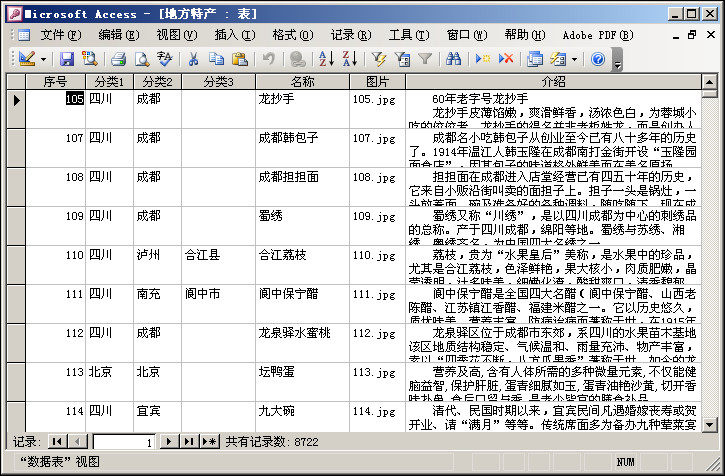The height and width of the screenshot is (476, 725).
Task: Switch to Design view icon
Action: click(27, 59)
